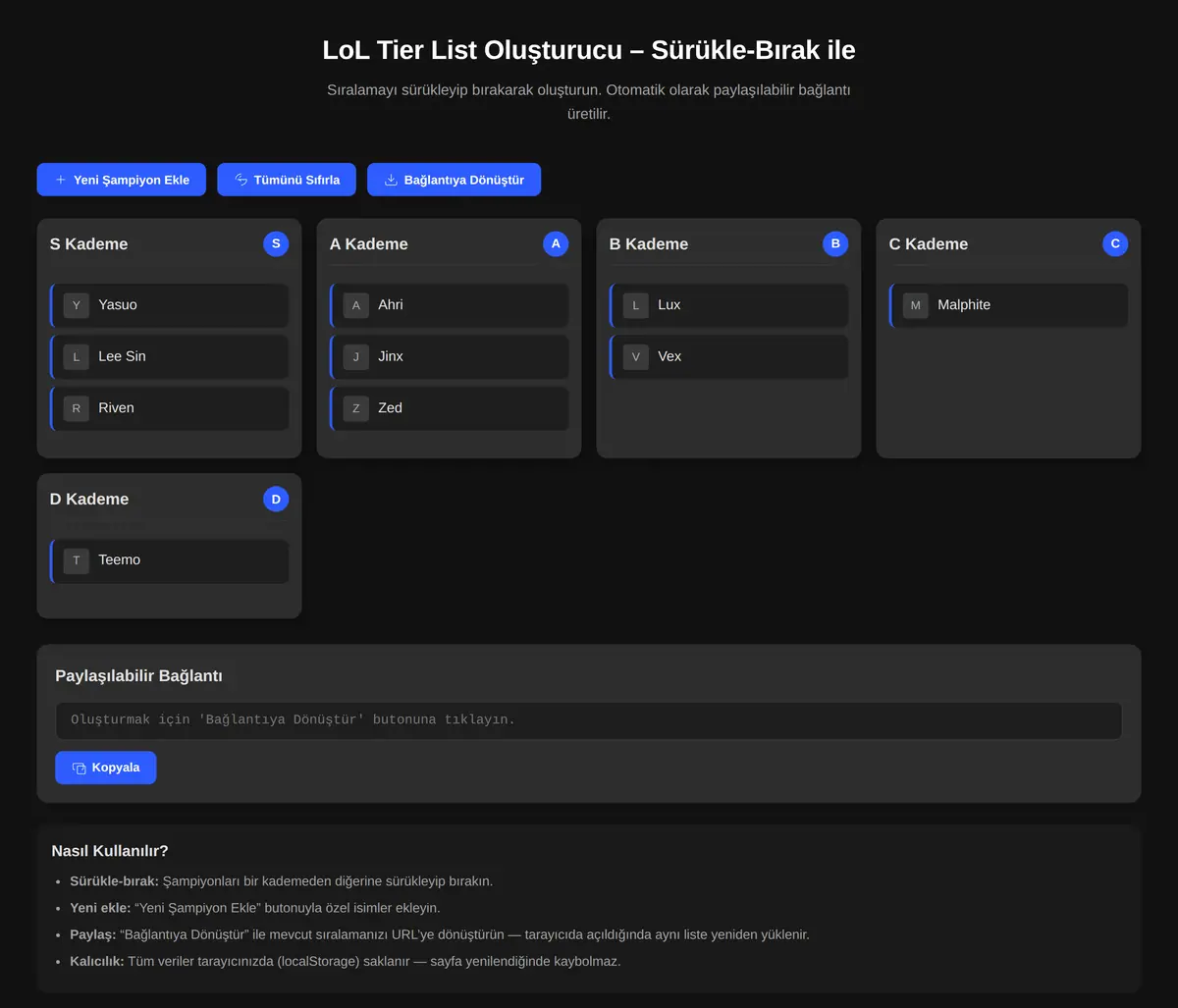Click the copy icon on Kopyala button
The image size is (1178, 1008).
[80, 768]
